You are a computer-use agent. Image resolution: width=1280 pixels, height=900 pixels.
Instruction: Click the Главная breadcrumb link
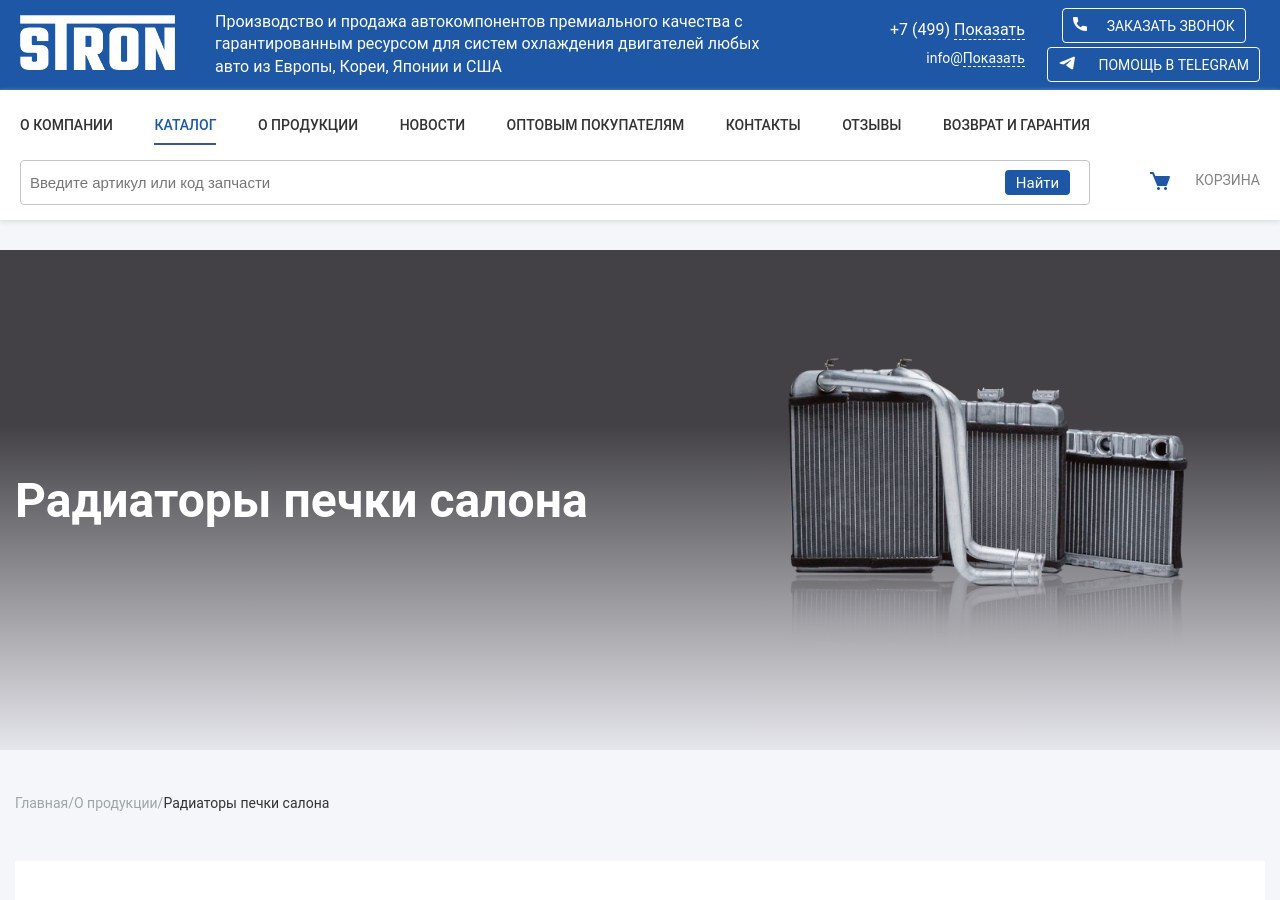(41, 803)
